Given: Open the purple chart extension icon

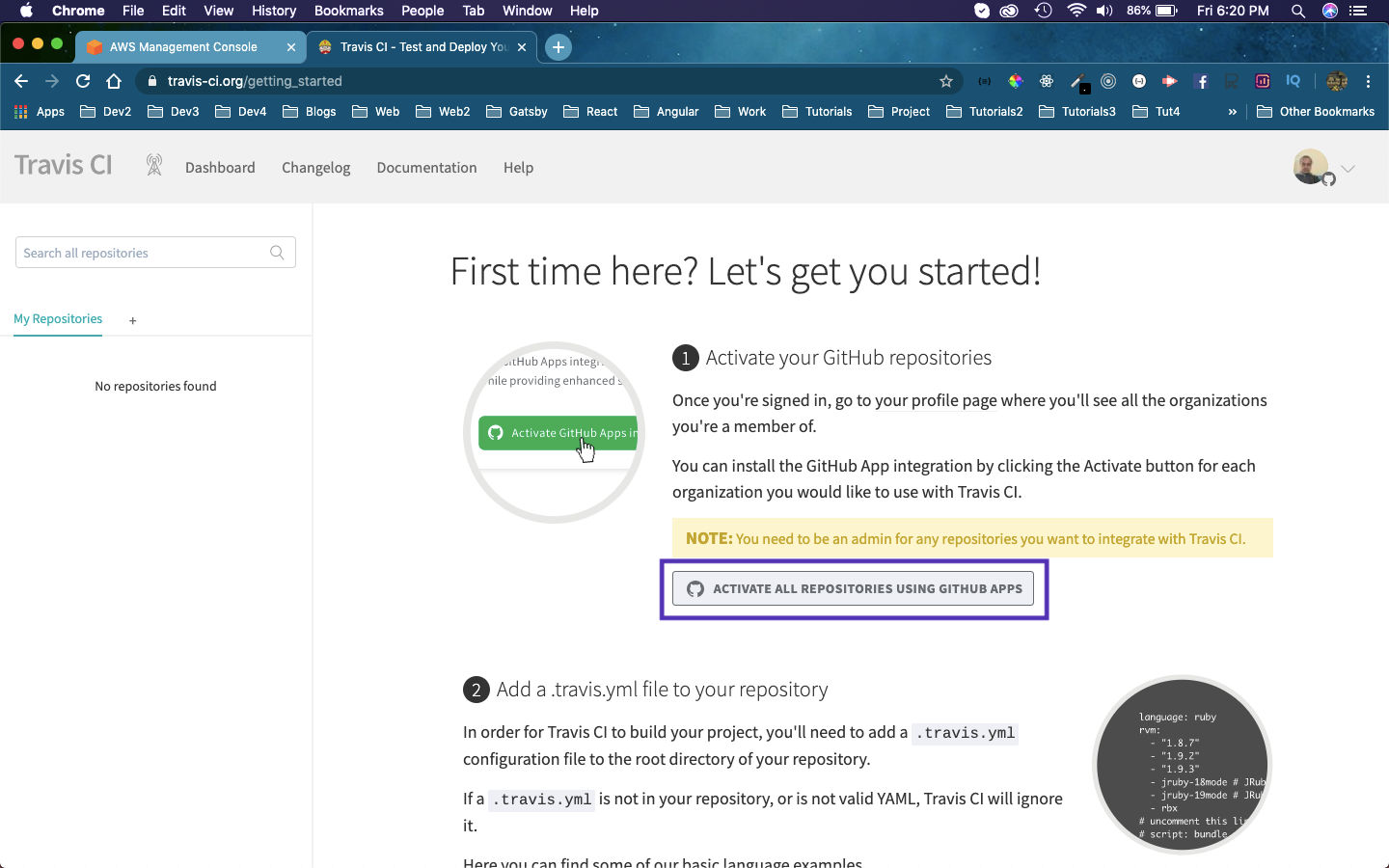Looking at the screenshot, I should click(1263, 81).
